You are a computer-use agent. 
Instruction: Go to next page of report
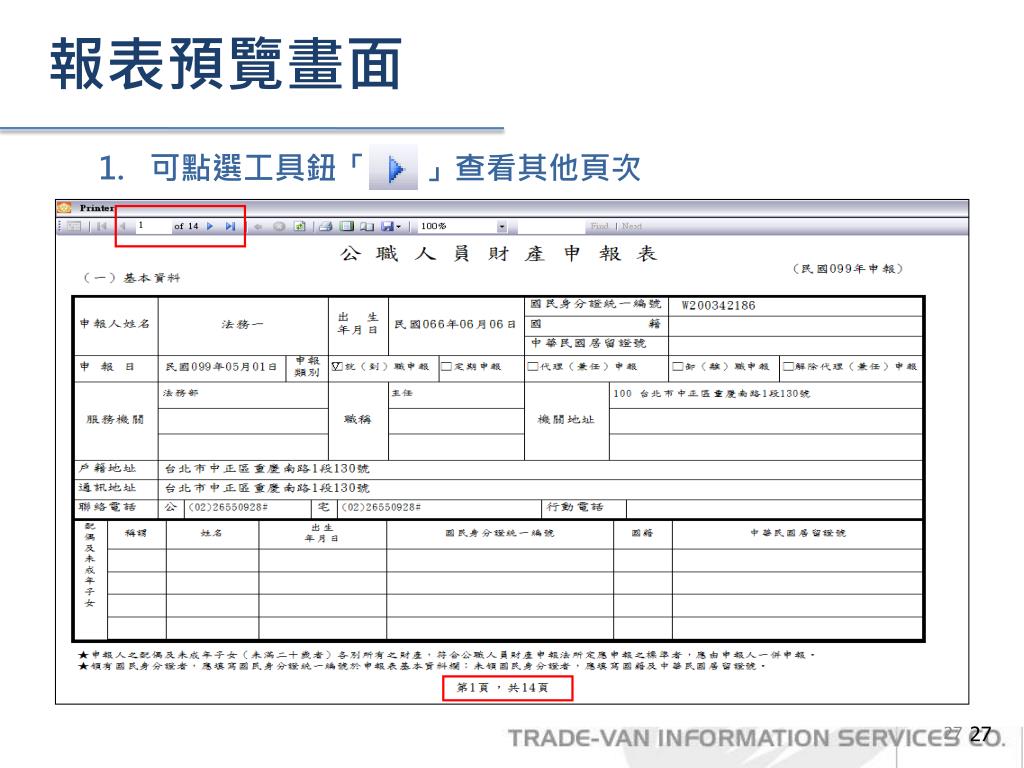210,226
